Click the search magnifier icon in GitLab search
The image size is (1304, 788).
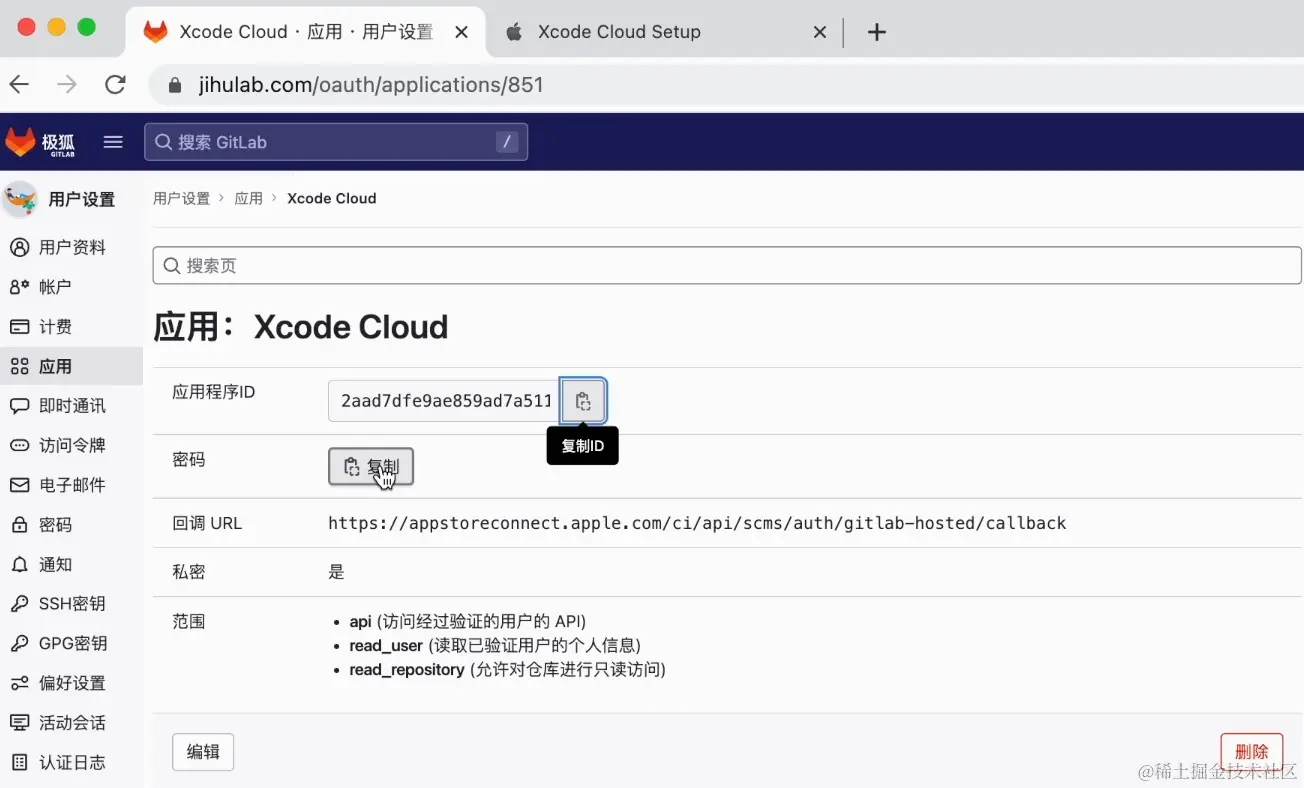[x=164, y=142]
